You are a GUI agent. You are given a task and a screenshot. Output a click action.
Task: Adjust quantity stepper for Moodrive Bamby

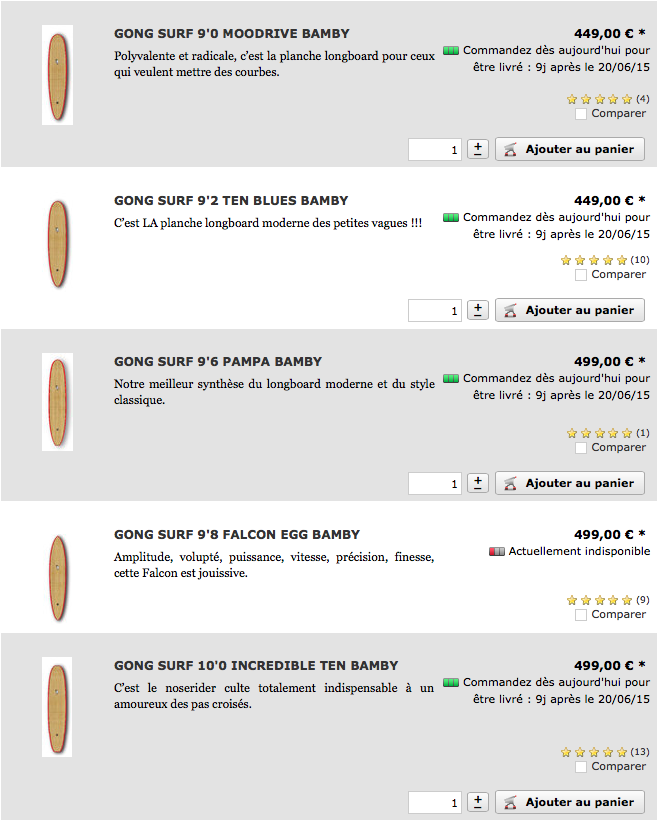point(478,149)
